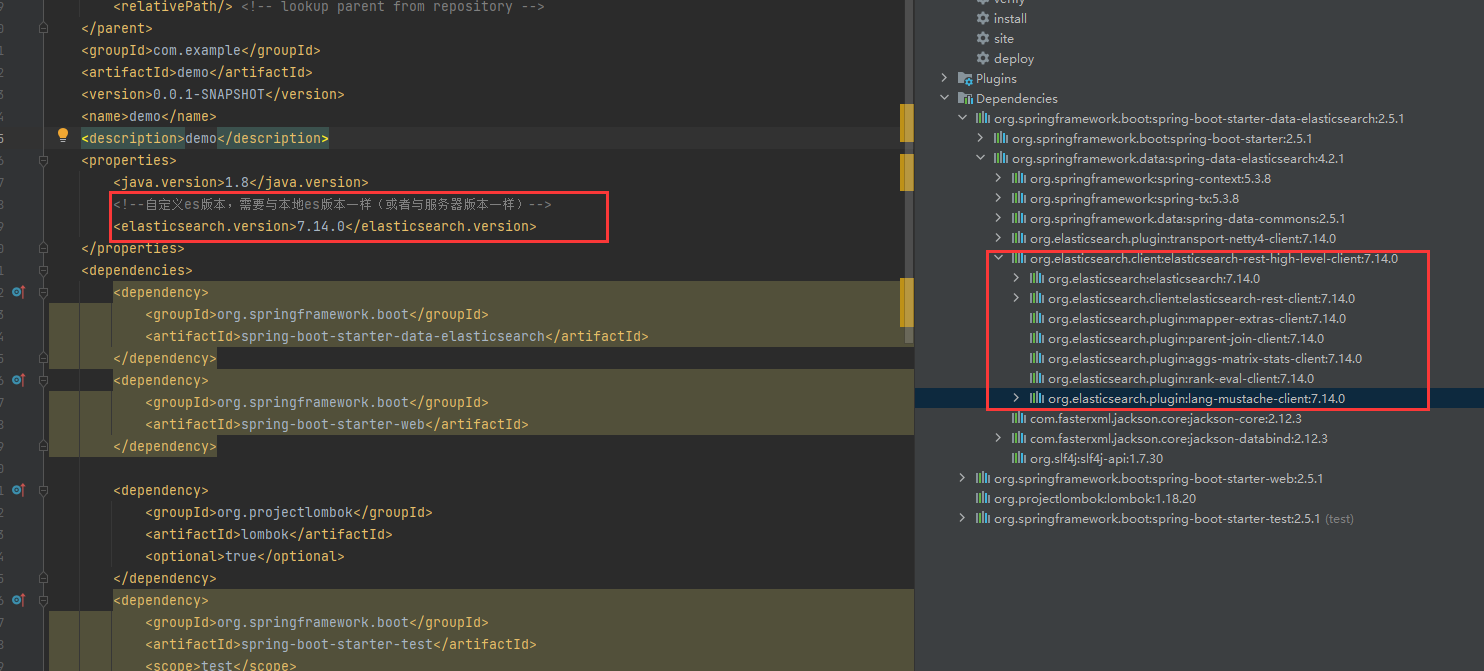Fold the spring-boot-starter-test dependency block
The width and height of the screenshot is (1484, 671).
pyautogui.click(x=43, y=600)
